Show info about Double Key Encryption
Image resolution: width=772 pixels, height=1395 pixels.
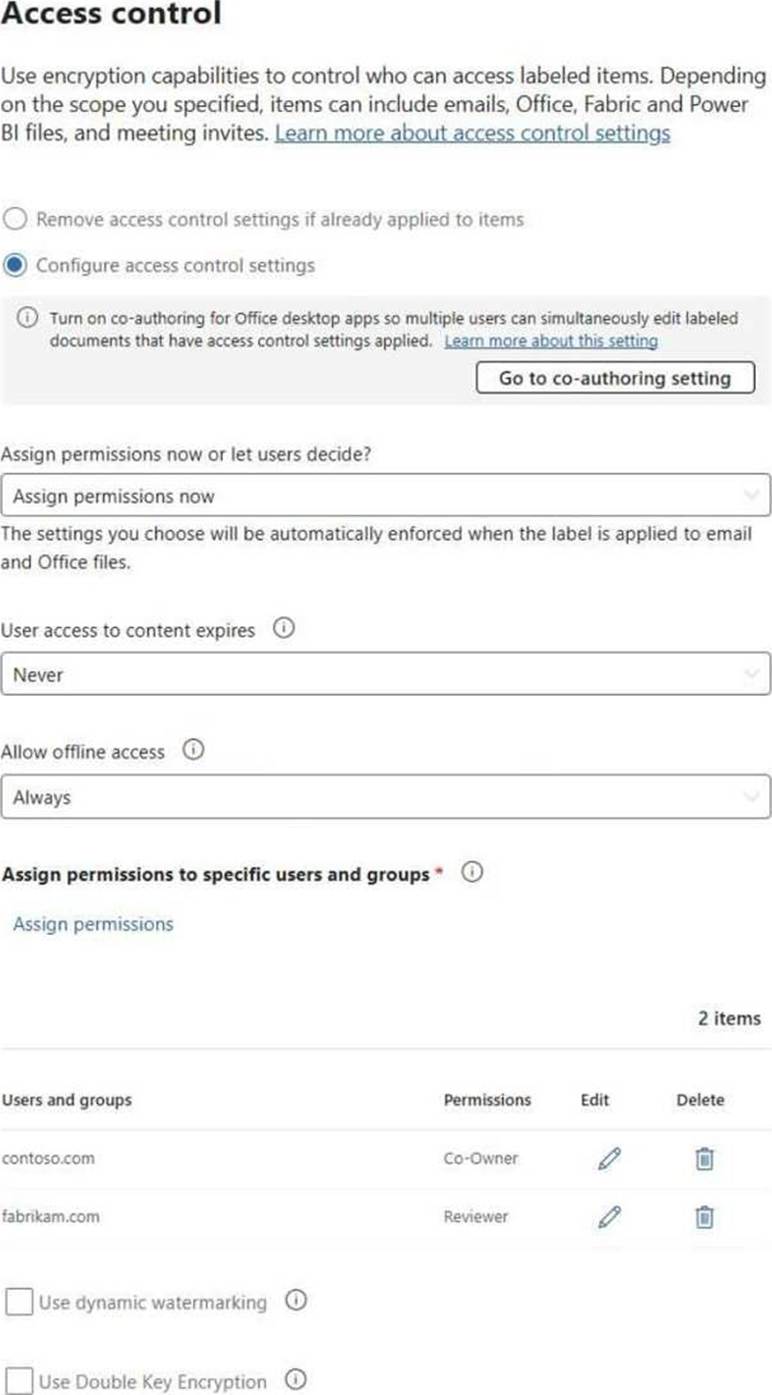tap(296, 1380)
